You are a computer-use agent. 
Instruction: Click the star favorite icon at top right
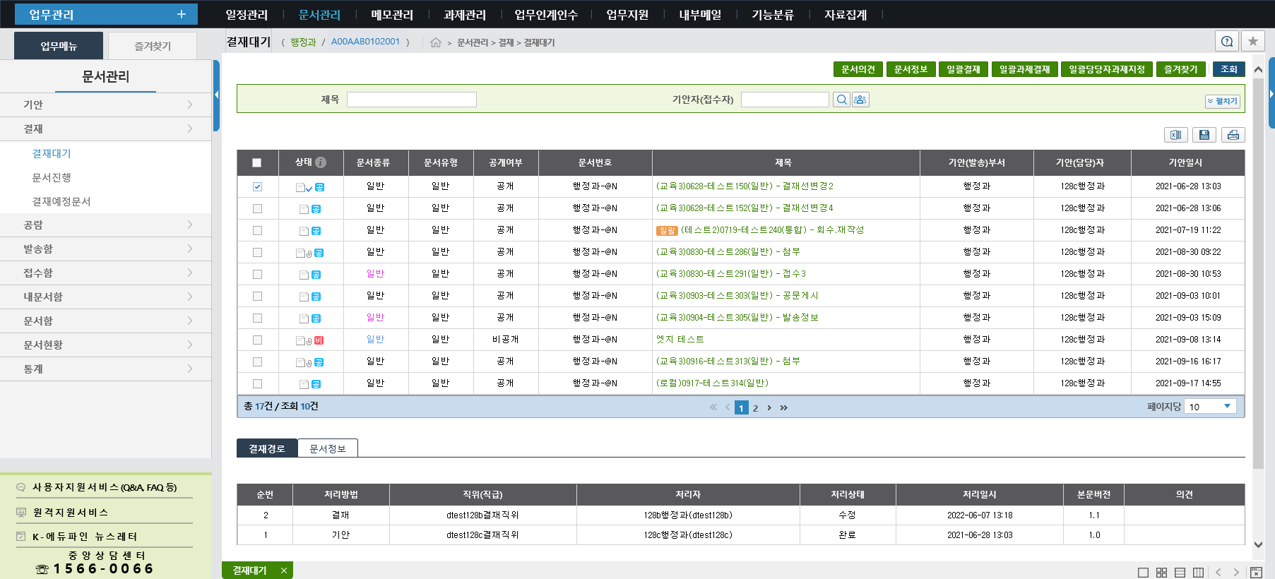[x=1252, y=41]
